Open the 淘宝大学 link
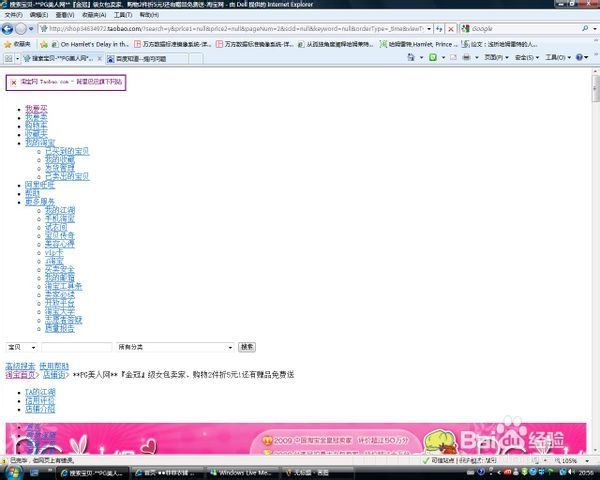This screenshot has width=600, height=480. click(60, 312)
